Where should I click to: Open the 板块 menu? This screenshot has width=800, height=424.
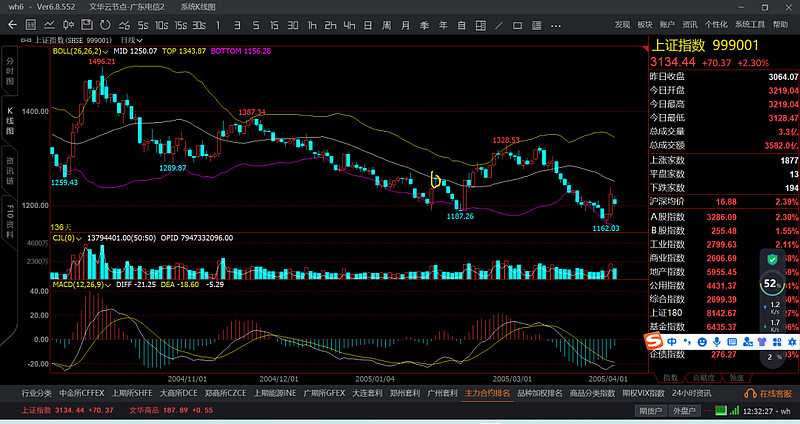coord(645,24)
